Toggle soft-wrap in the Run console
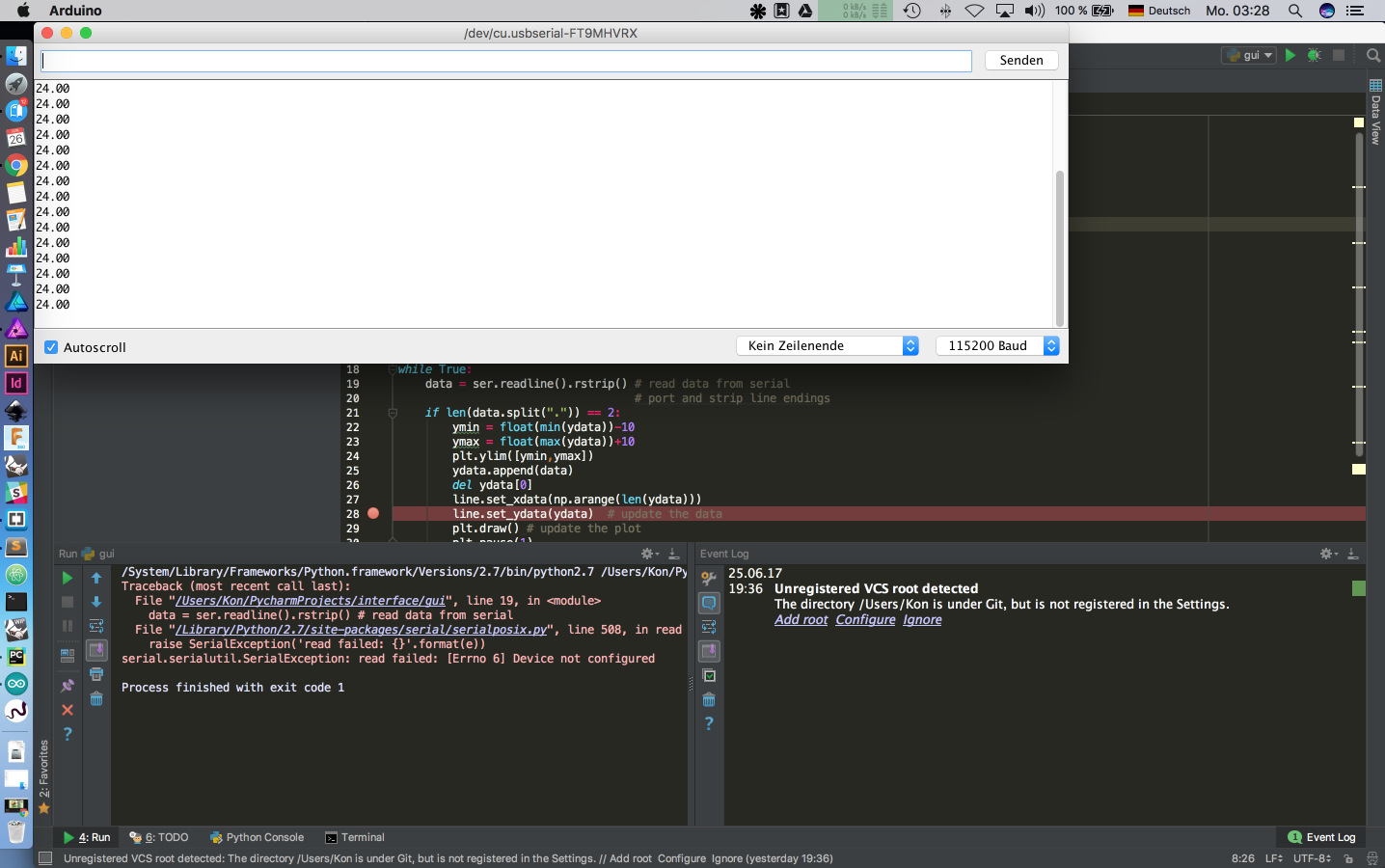Viewport: 1385px width, 868px height. click(96, 626)
